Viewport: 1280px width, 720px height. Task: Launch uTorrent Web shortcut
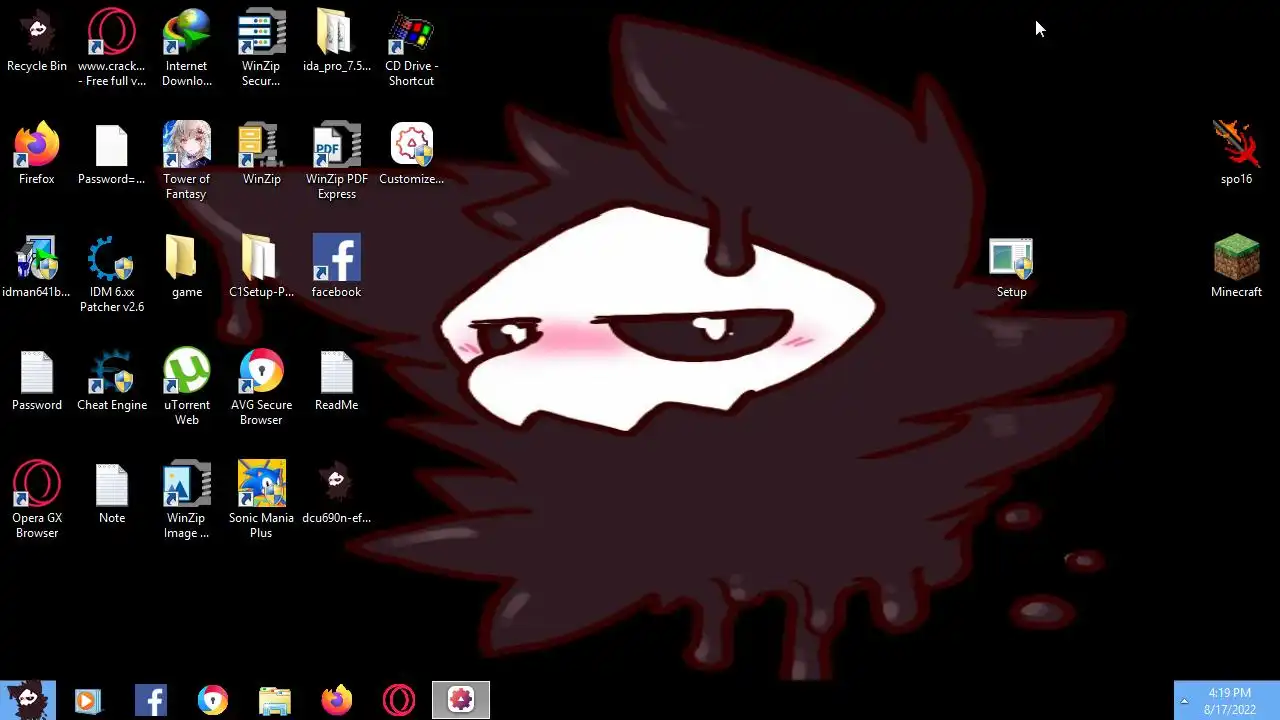(x=187, y=387)
